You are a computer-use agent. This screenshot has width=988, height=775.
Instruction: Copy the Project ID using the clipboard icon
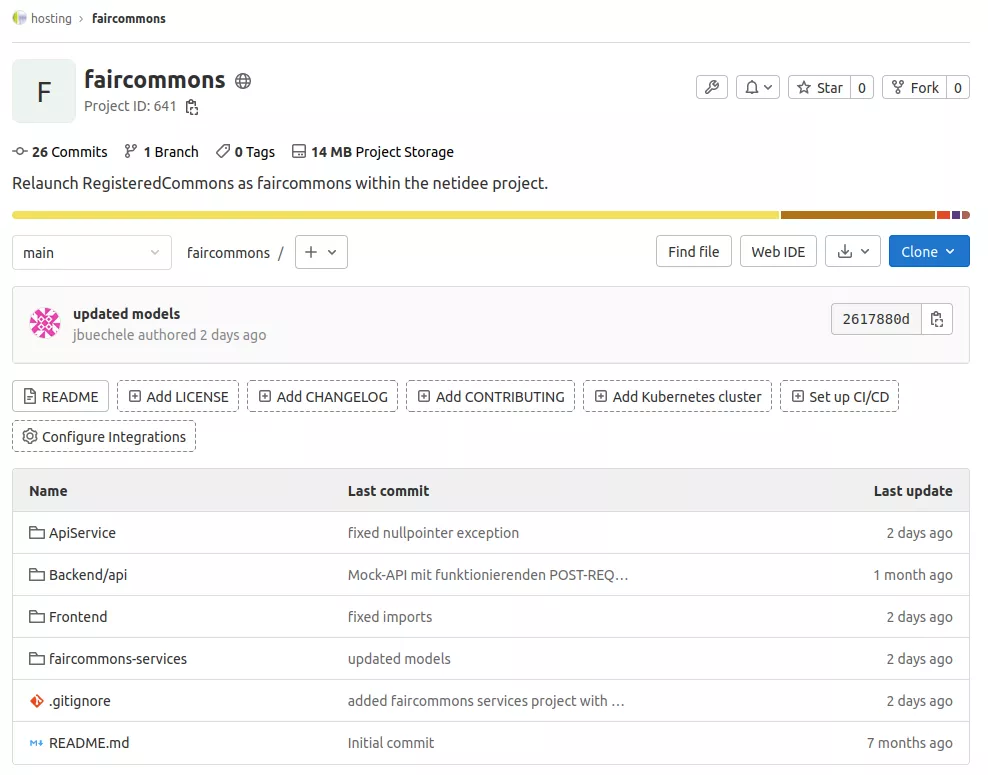pyautogui.click(x=190, y=106)
